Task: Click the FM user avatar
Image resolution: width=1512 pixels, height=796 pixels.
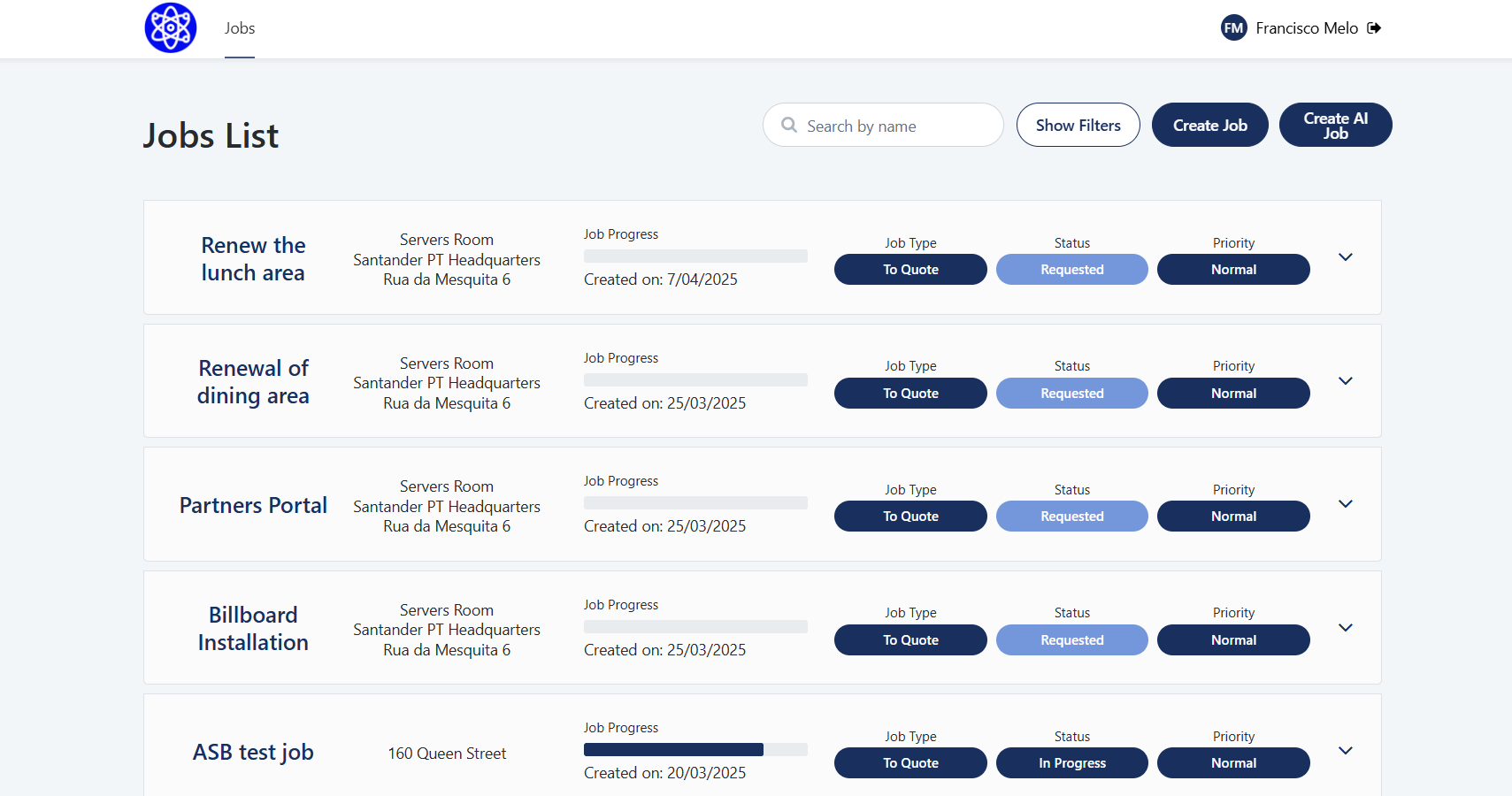Action: pos(1233,28)
